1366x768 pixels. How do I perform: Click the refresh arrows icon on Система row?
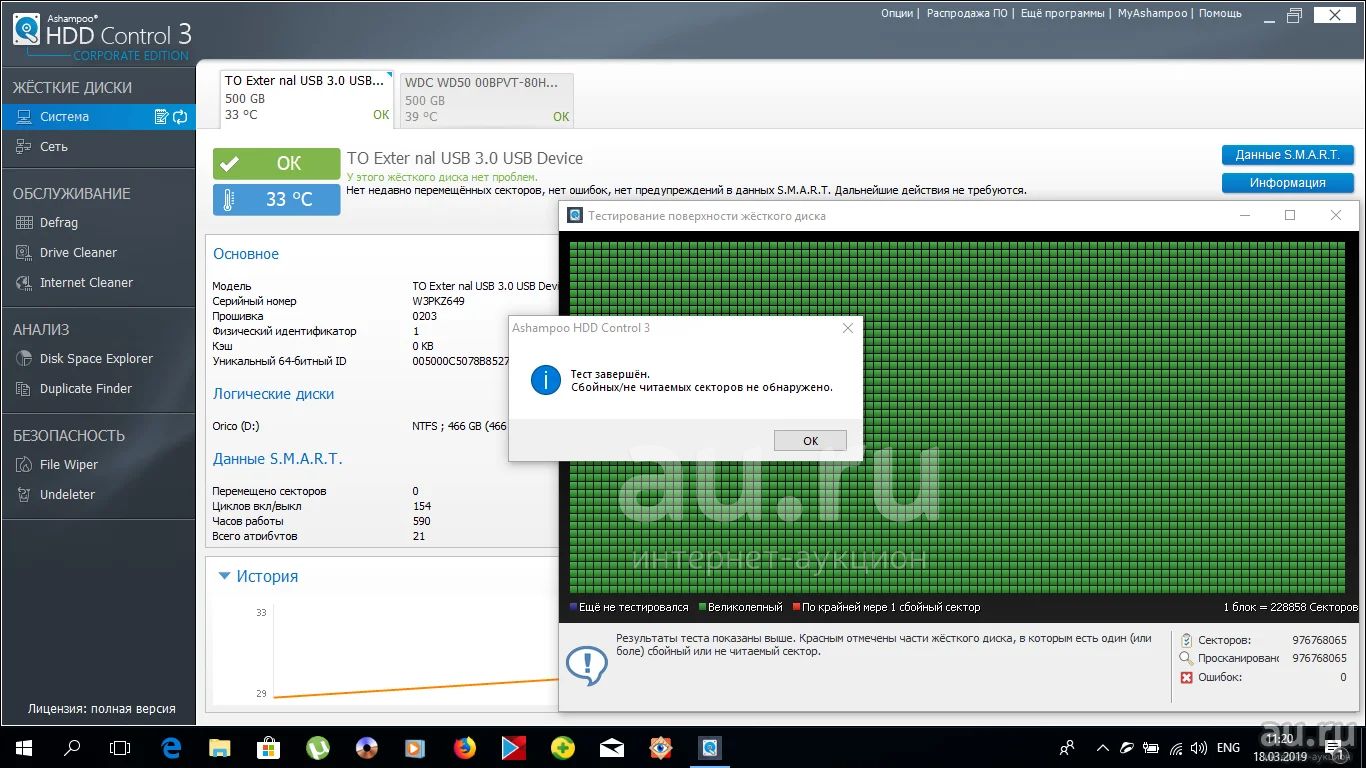(x=180, y=117)
